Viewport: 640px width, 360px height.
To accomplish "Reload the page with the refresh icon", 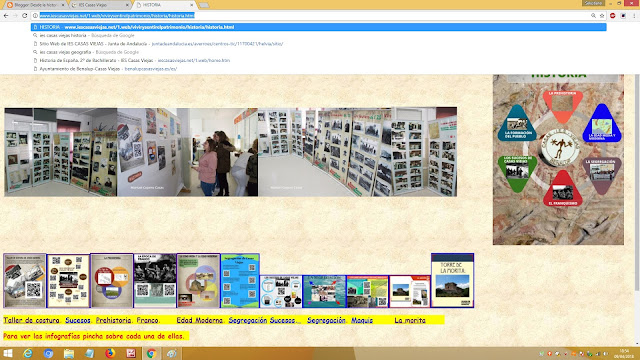I will (24, 16).
